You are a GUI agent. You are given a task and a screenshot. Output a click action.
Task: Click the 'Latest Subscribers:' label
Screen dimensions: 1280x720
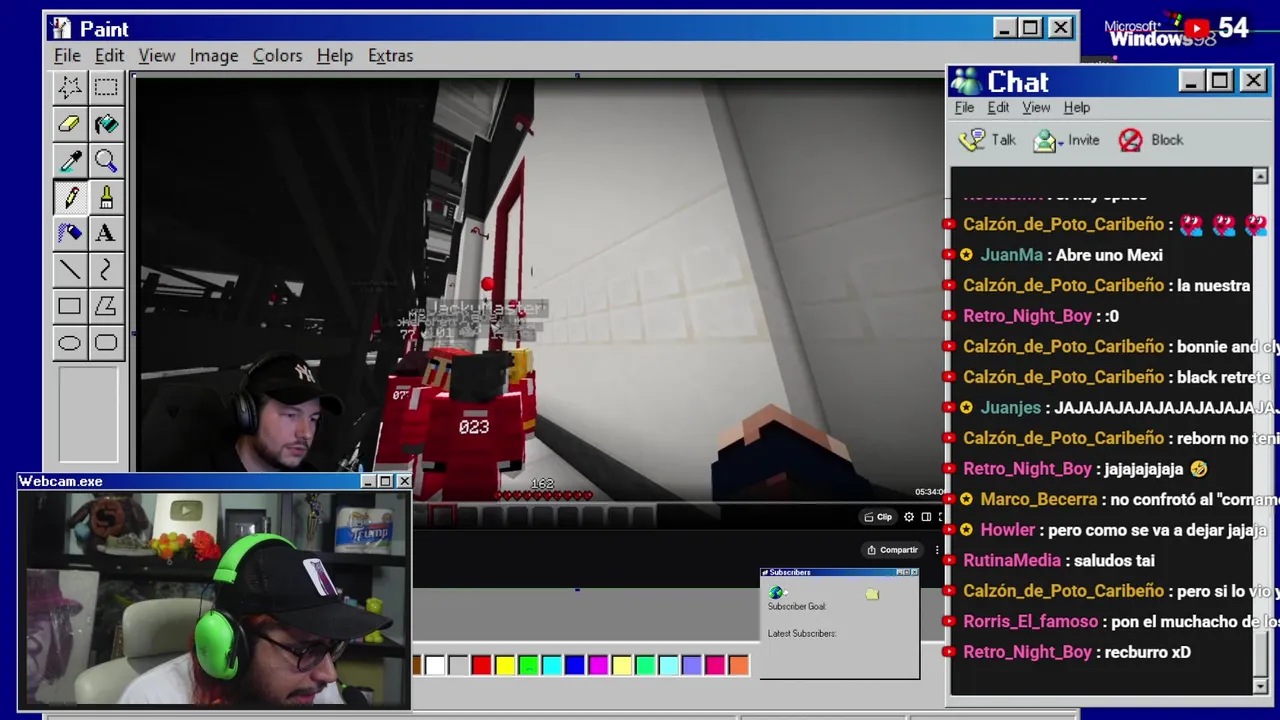point(802,633)
